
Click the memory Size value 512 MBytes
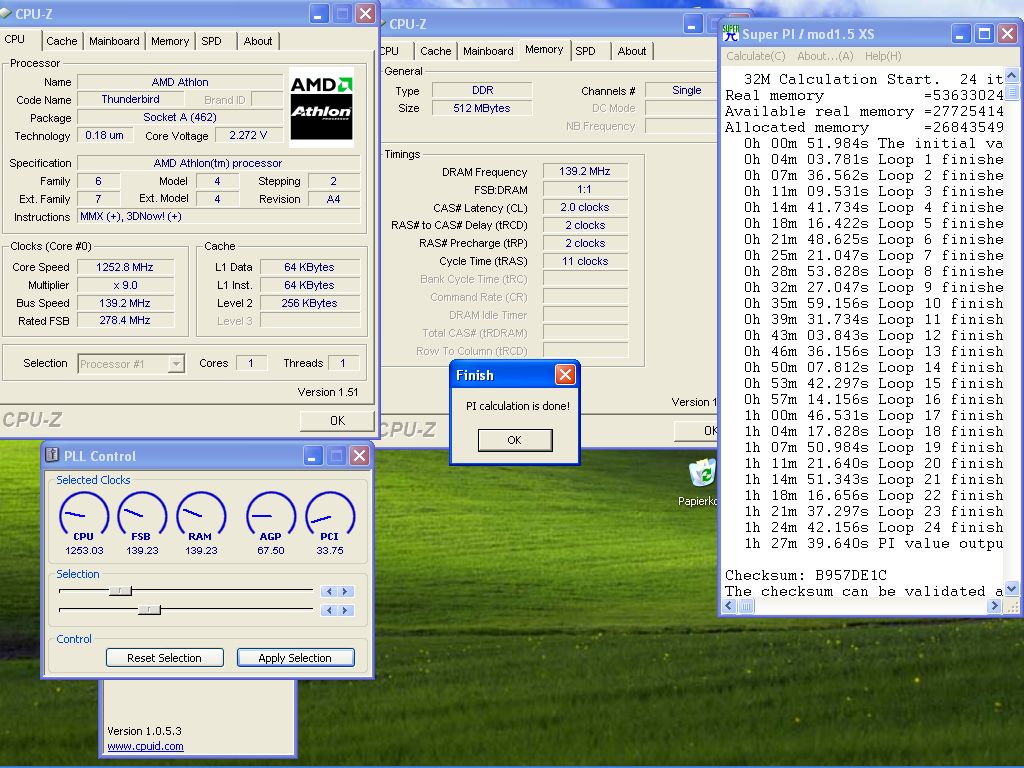(482, 108)
